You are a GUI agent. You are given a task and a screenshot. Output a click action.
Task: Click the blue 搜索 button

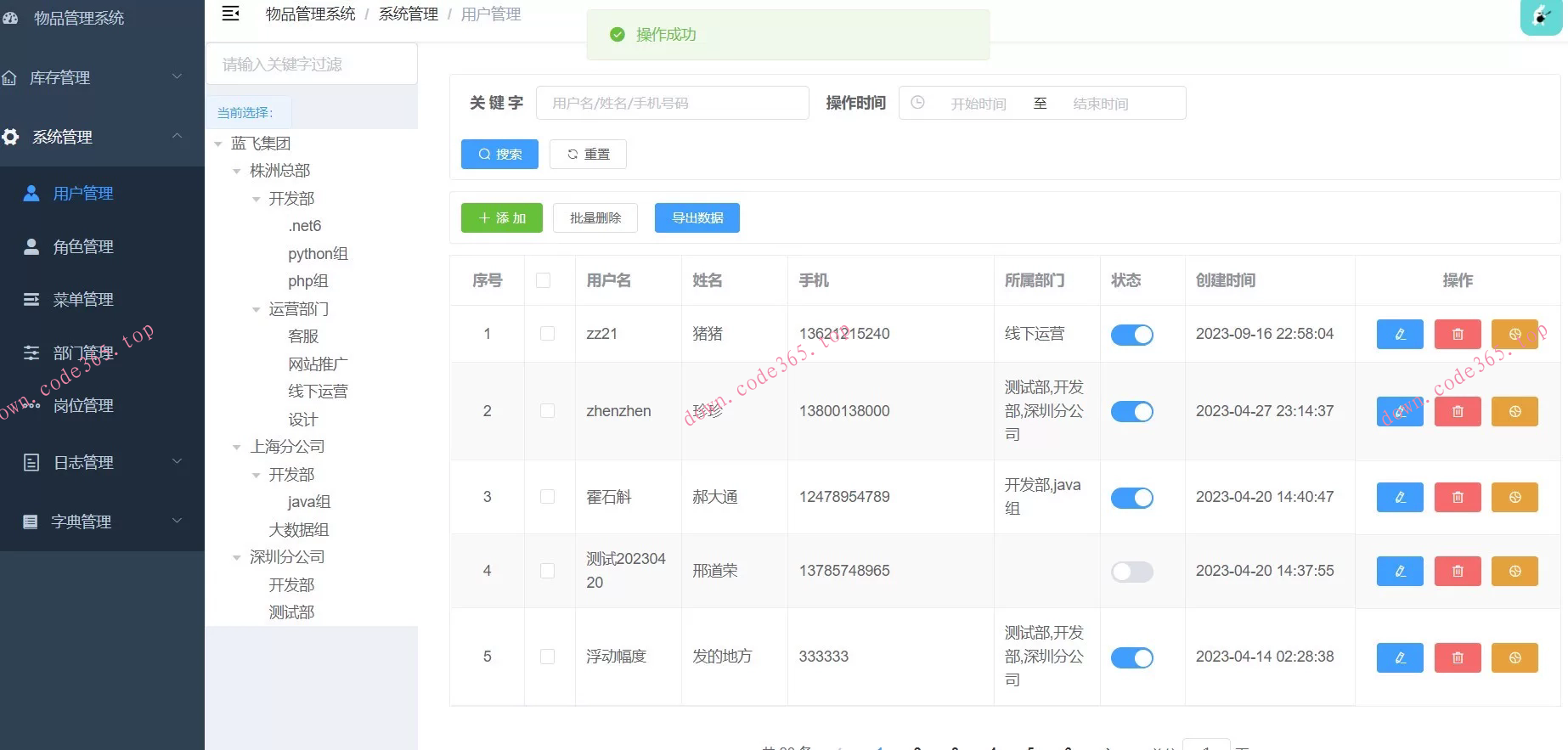[x=499, y=154]
